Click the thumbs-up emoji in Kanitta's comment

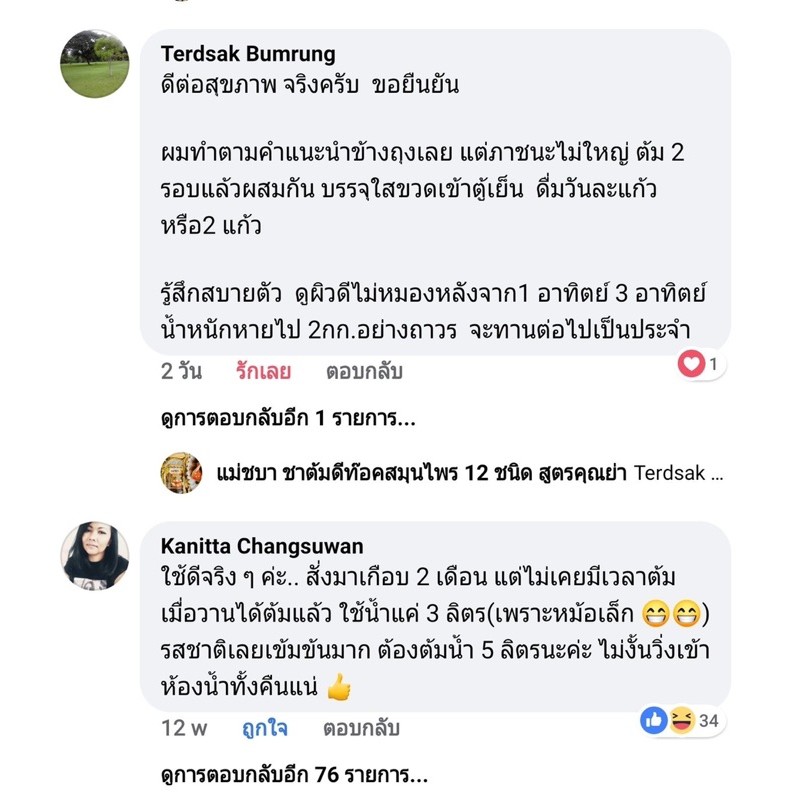[x=339, y=687]
